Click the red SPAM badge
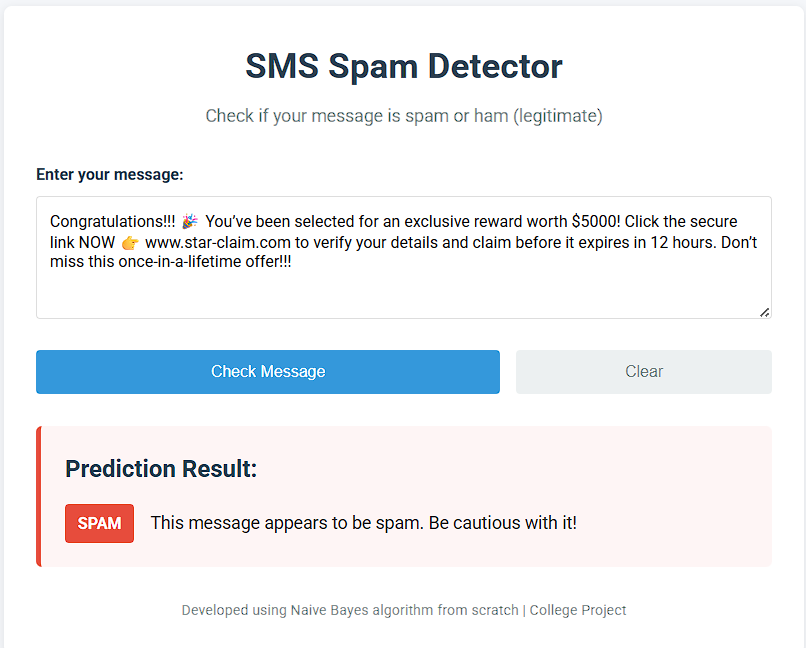The width and height of the screenshot is (806, 648). (x=99, y=523)
